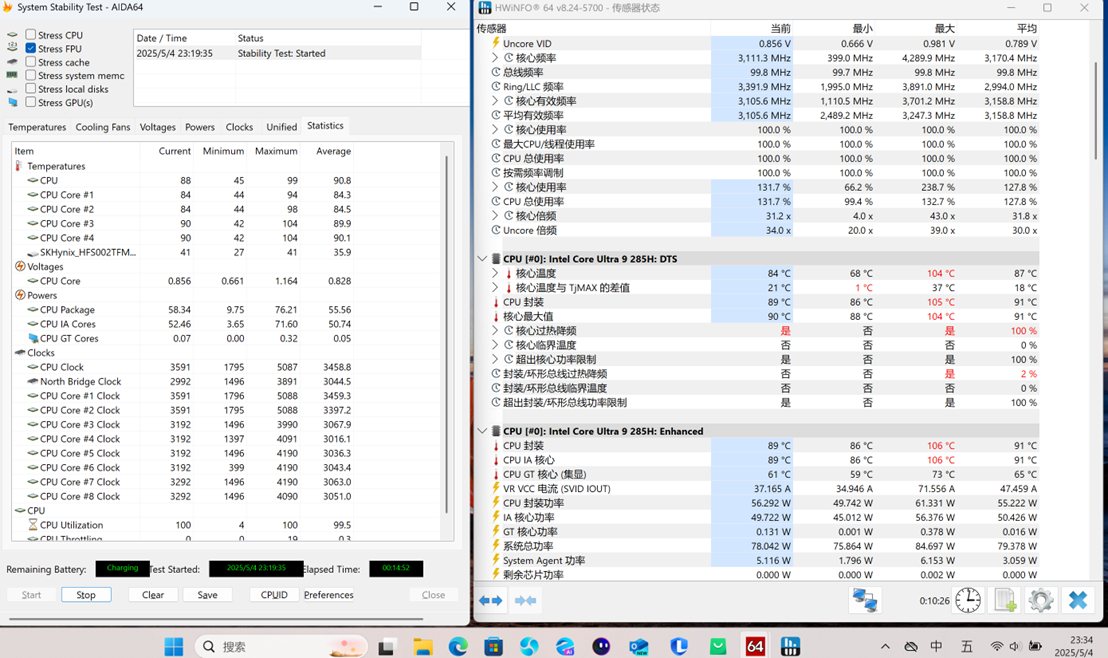Click Chinese input 中 indicator in tray
The height and width of the screenshot is (658, 1108).
[x=936, y=646]
